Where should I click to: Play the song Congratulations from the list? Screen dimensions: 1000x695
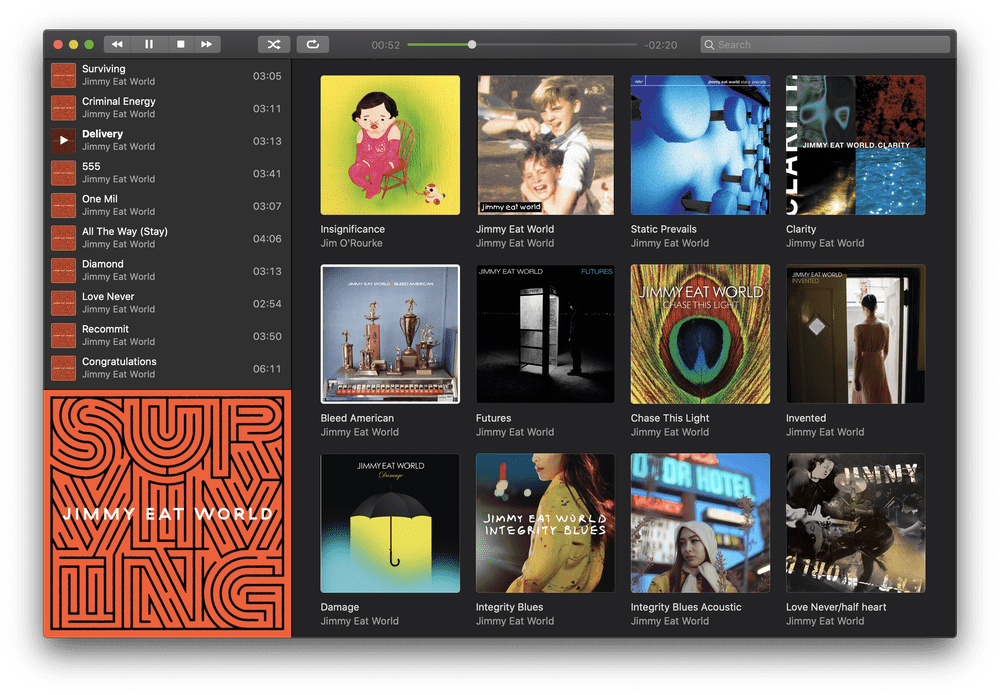pyautogui.click(x=168, y=368)
